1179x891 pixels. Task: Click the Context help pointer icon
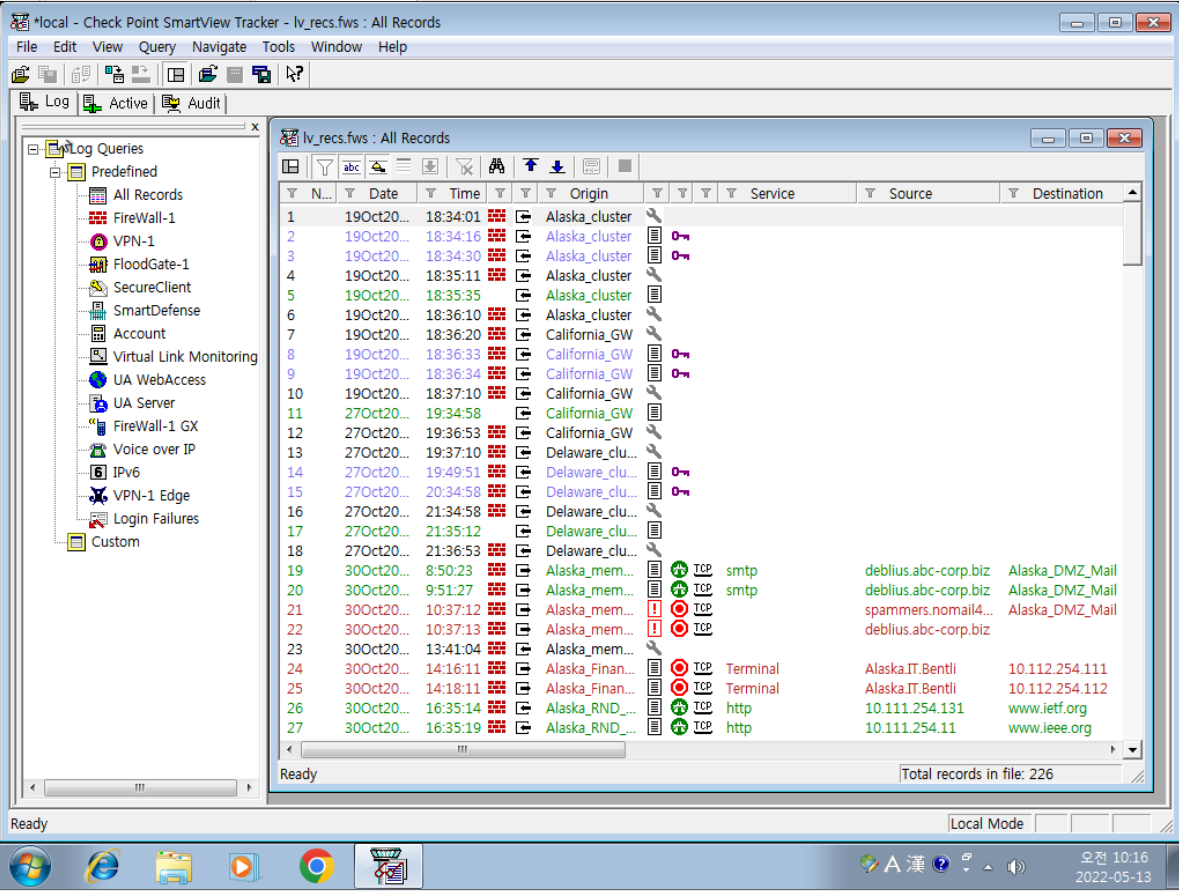294,74
